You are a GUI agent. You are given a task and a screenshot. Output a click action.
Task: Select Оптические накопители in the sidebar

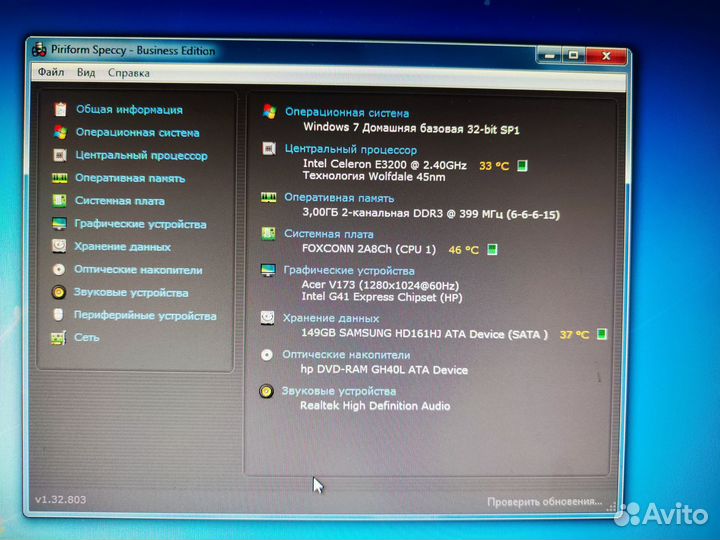(138, 270)
